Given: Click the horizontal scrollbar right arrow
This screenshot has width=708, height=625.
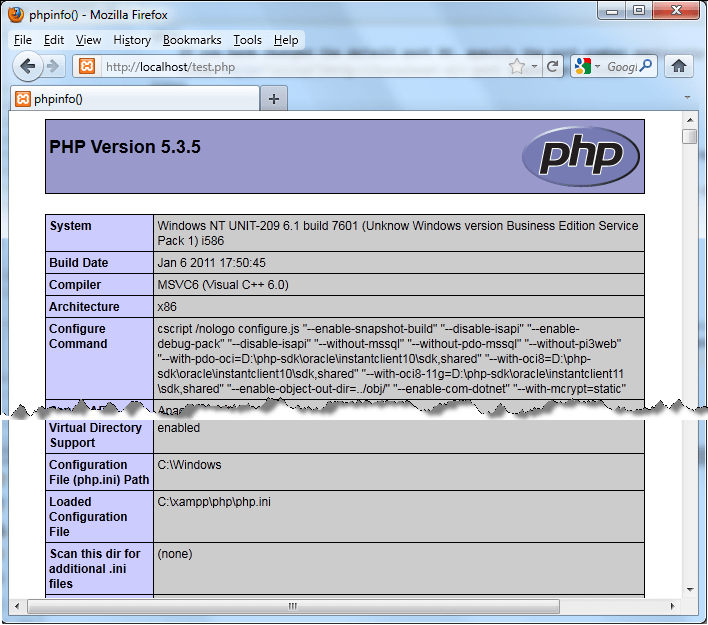Looking at the screenshot, I should 672,606.
